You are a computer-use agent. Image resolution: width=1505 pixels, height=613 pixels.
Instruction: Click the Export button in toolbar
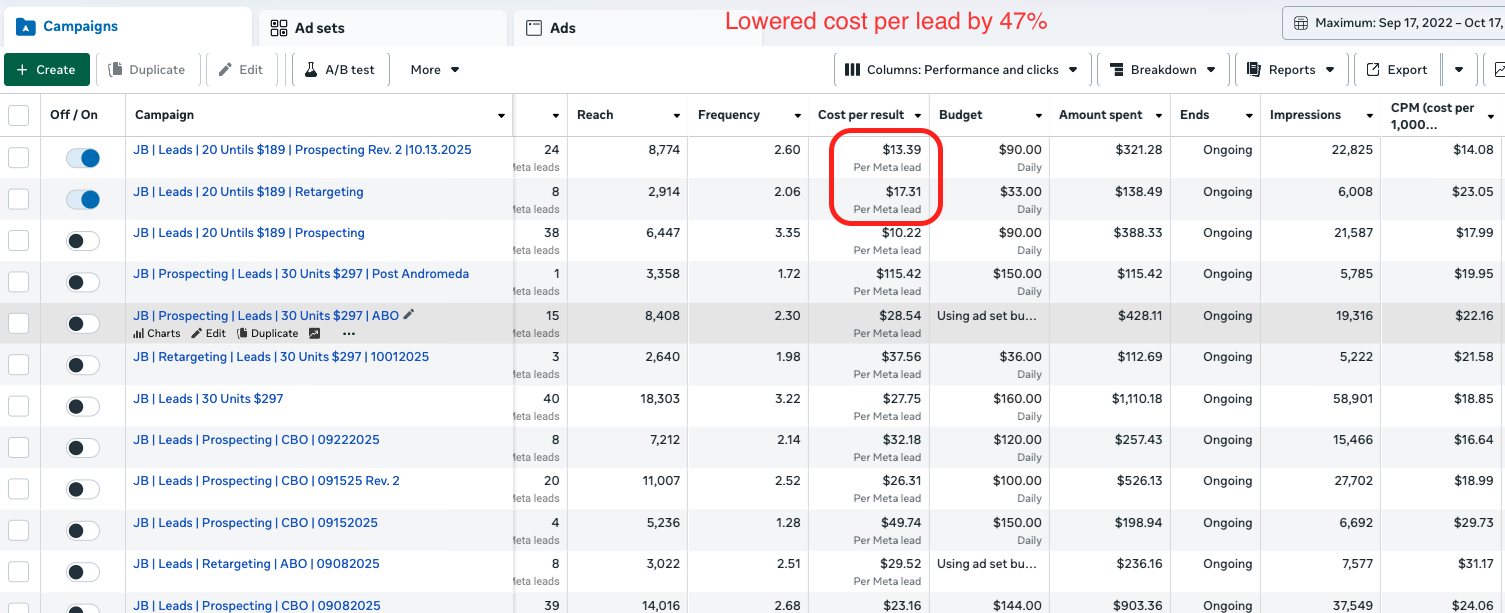point(1396,70)
